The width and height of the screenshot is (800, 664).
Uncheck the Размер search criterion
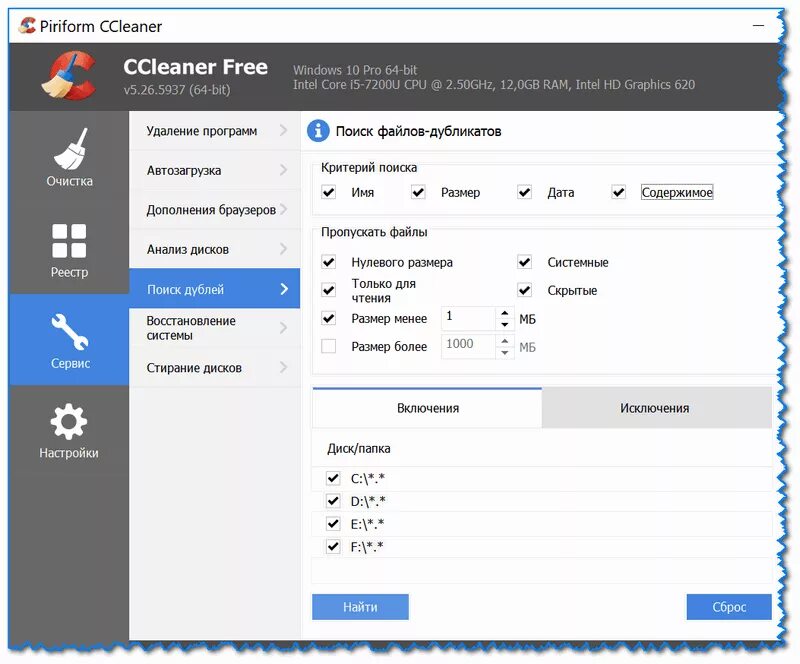pos(418,192)
